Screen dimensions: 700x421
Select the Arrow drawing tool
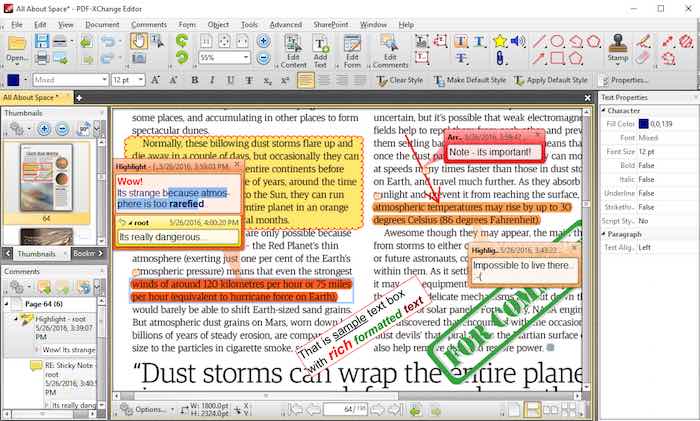coord(539,58)
